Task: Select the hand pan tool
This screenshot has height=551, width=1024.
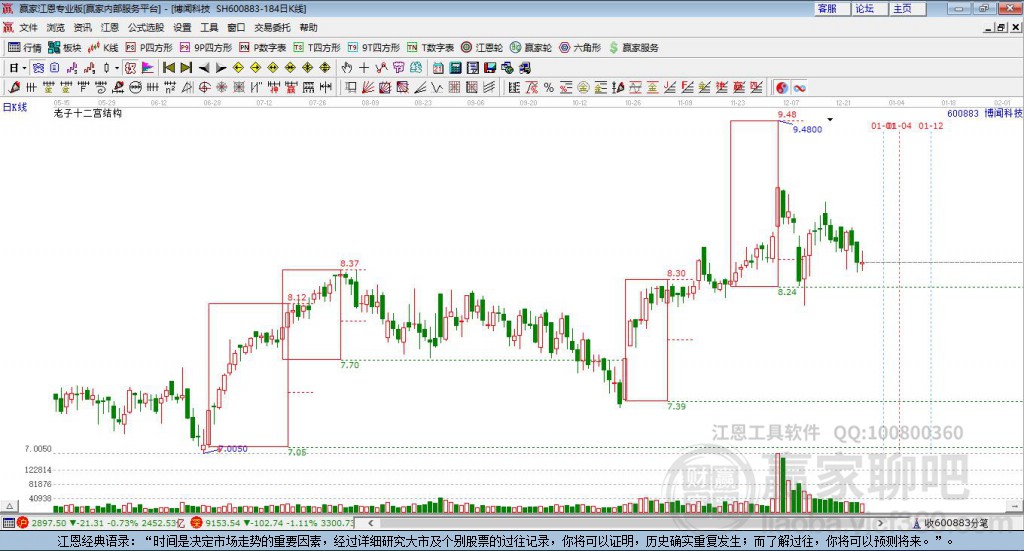Action: [x=347, y=68]
